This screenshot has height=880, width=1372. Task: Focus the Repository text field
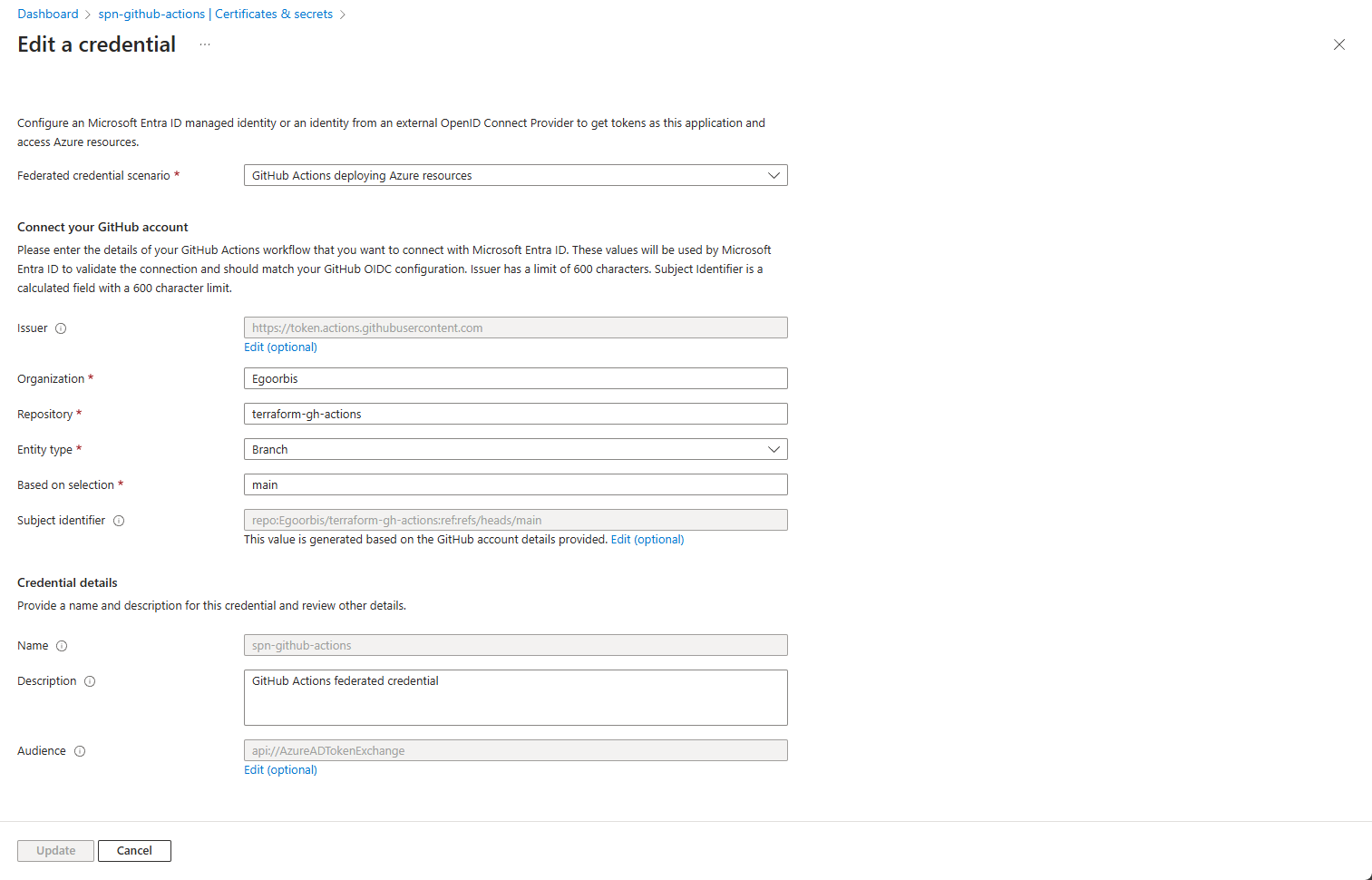515,414
